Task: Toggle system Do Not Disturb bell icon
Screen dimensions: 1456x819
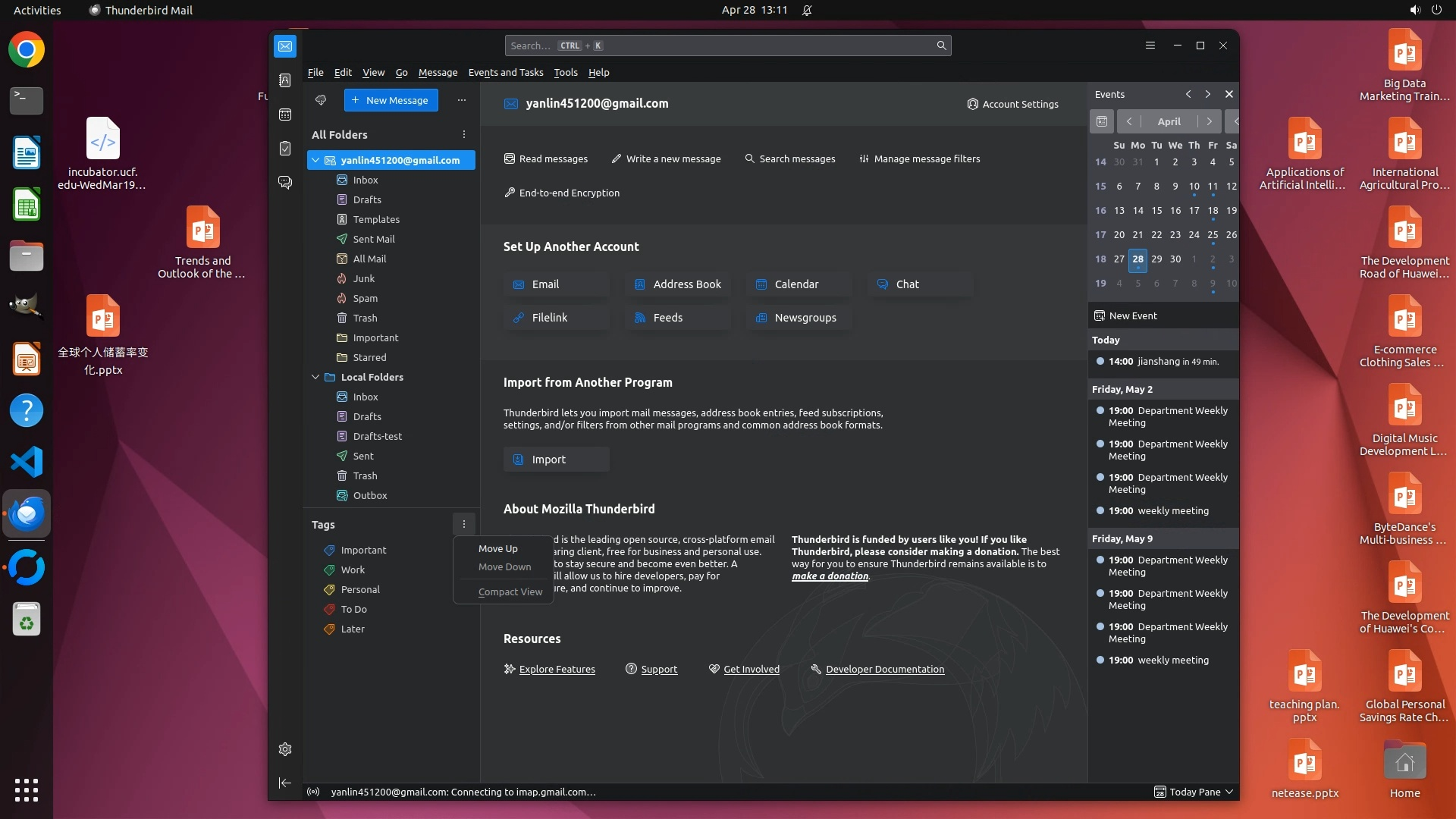Action: tap(807, 11)
